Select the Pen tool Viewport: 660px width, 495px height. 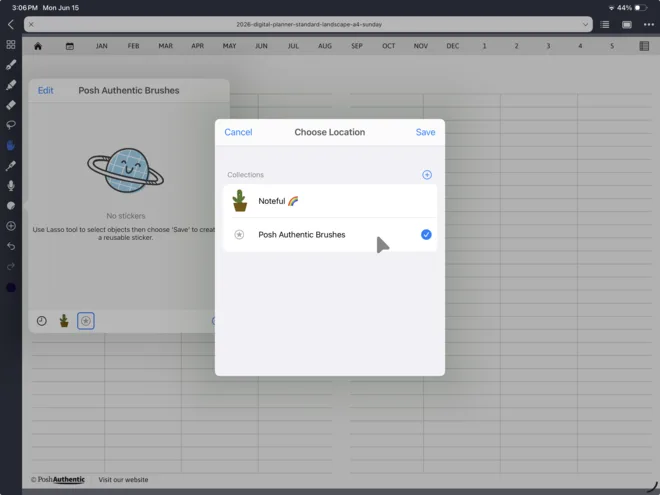(11, 65)
